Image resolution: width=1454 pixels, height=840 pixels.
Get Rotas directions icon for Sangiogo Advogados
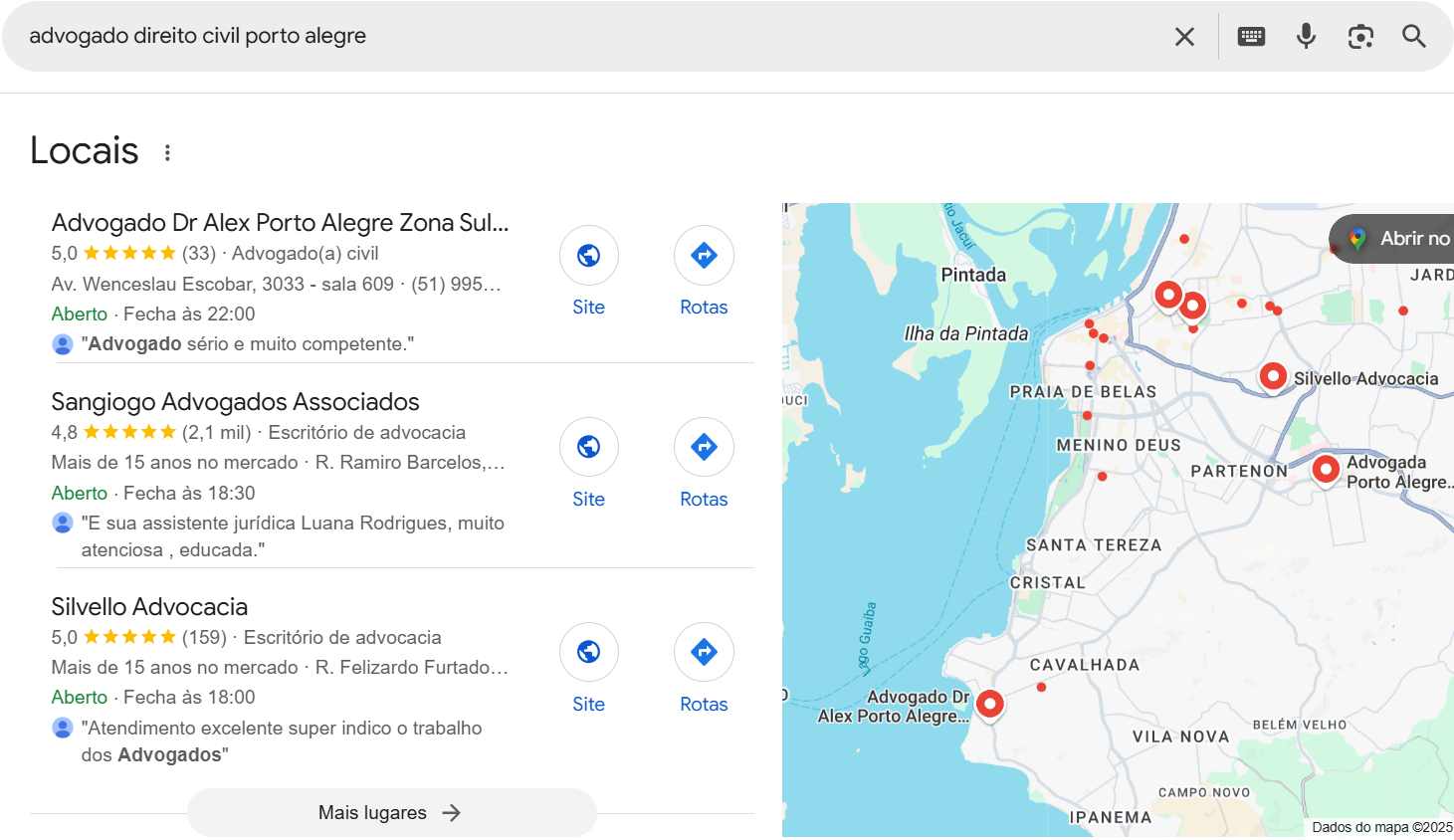704,447
